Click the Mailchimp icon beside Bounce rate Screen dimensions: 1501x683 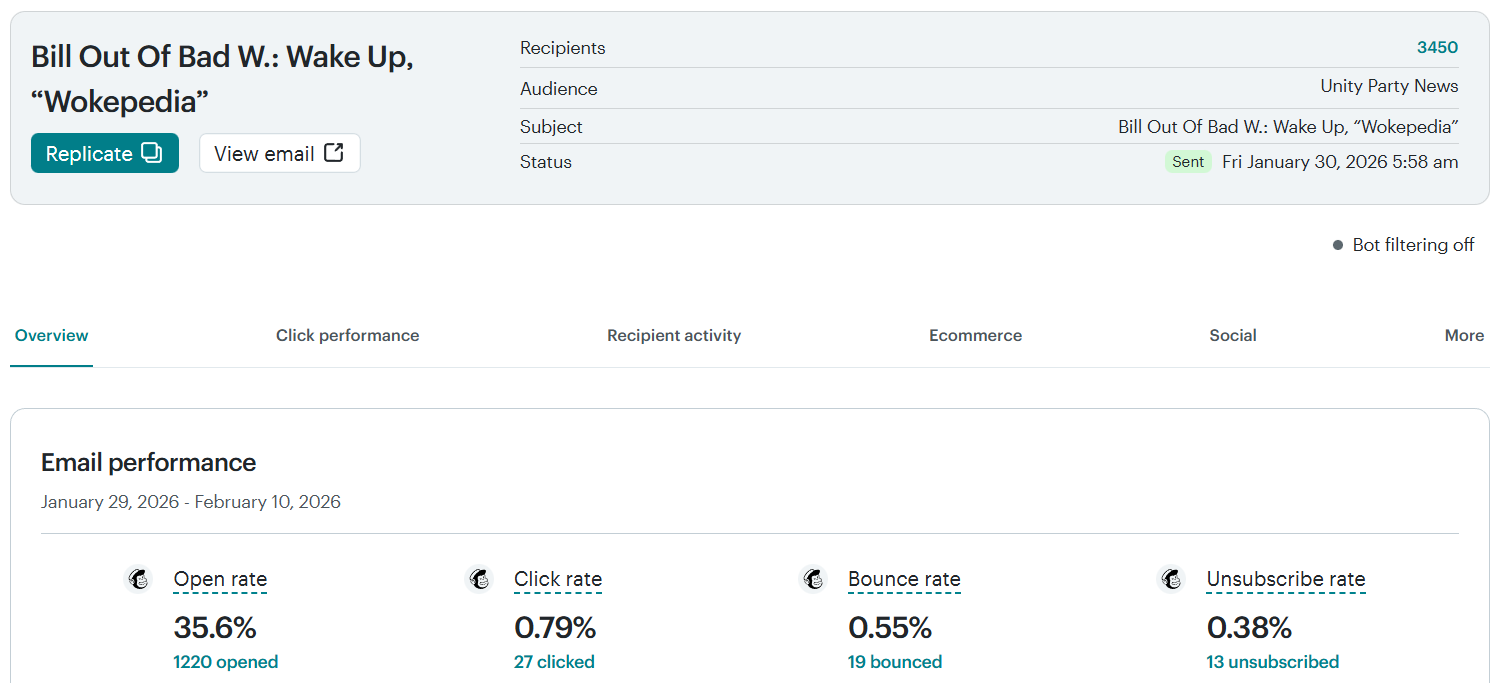[813, 579]
